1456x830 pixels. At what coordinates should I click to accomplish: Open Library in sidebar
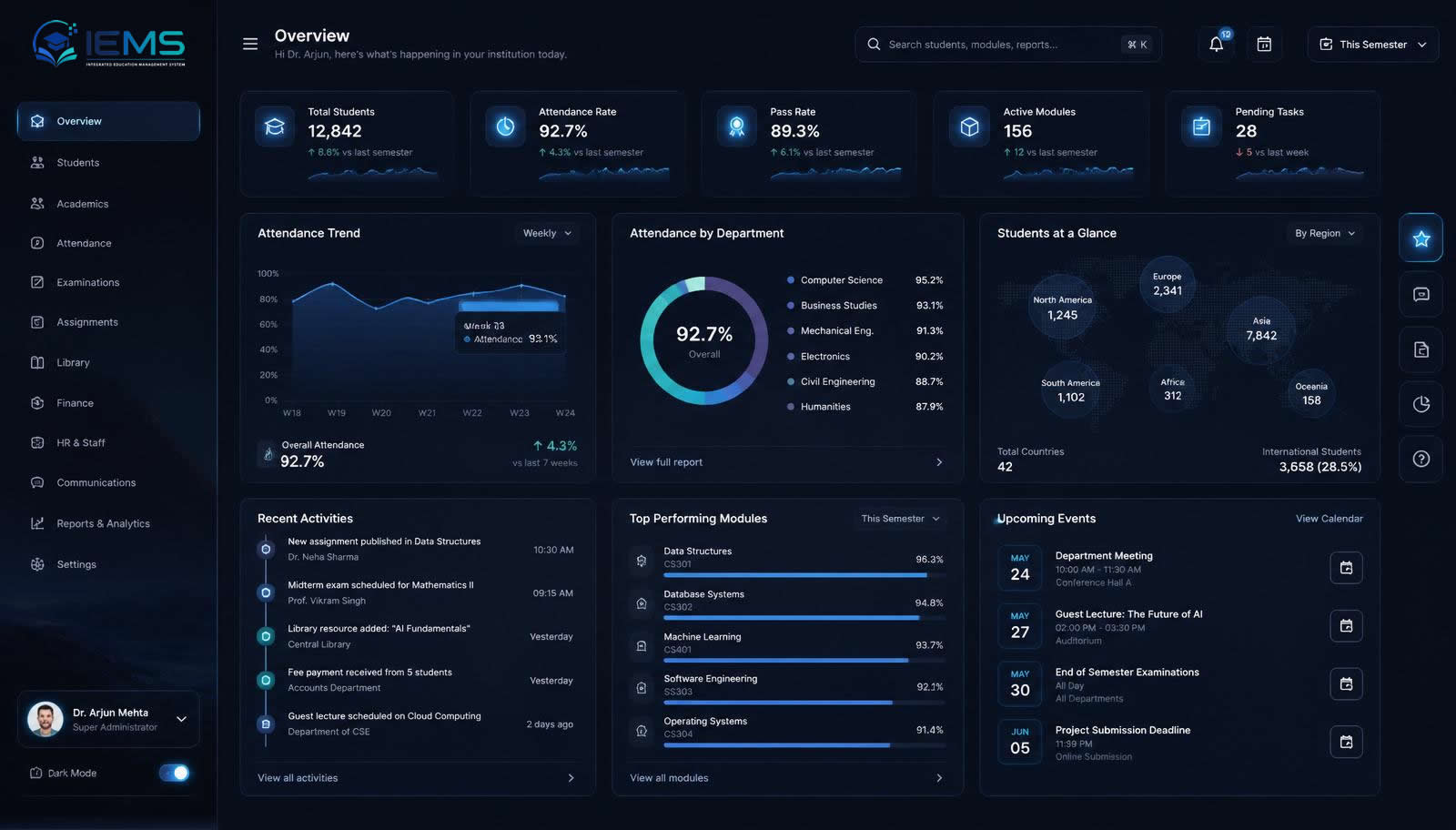(108, 362)
